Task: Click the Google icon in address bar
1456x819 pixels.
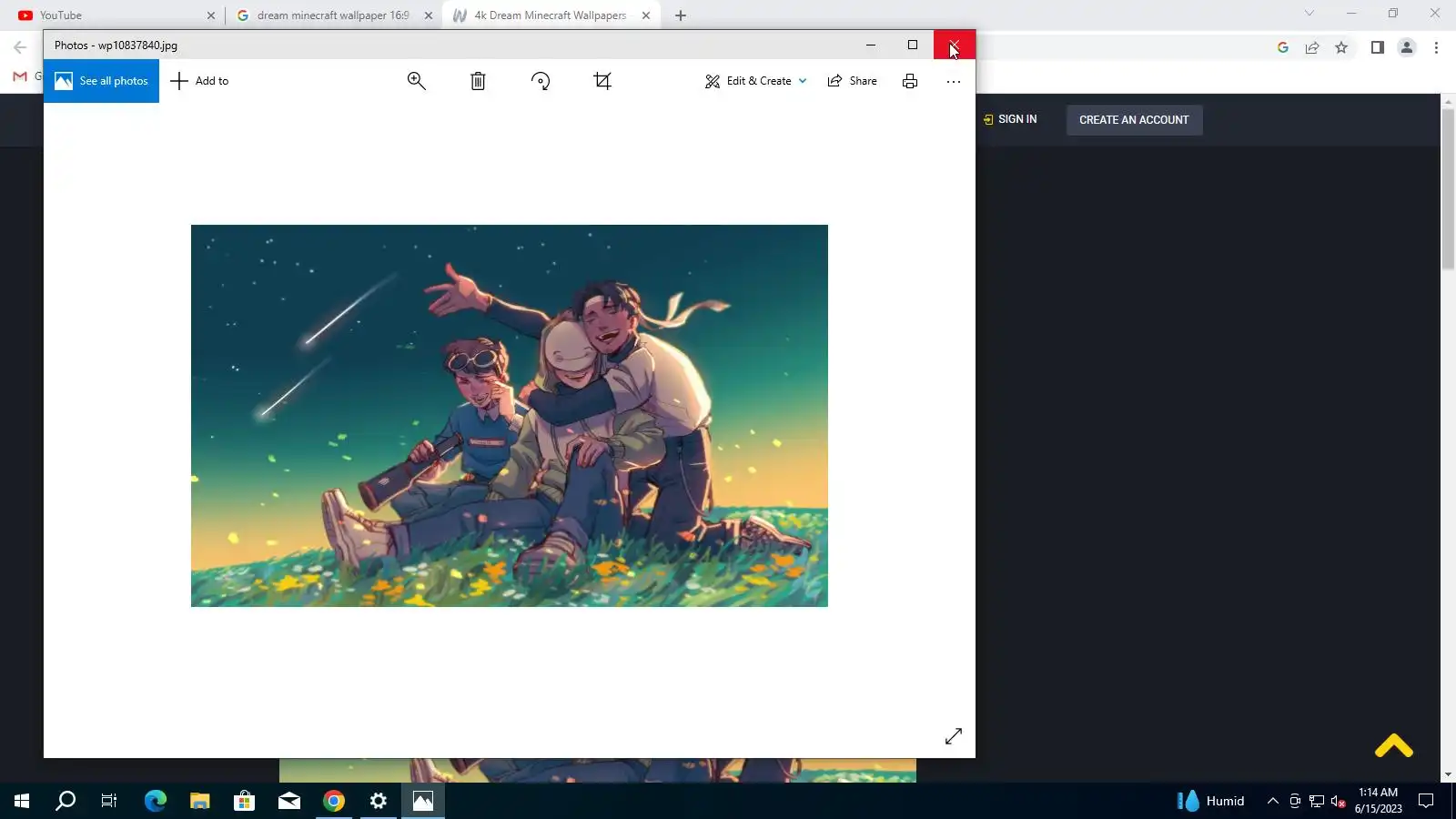Action: tap(1283, 47)
